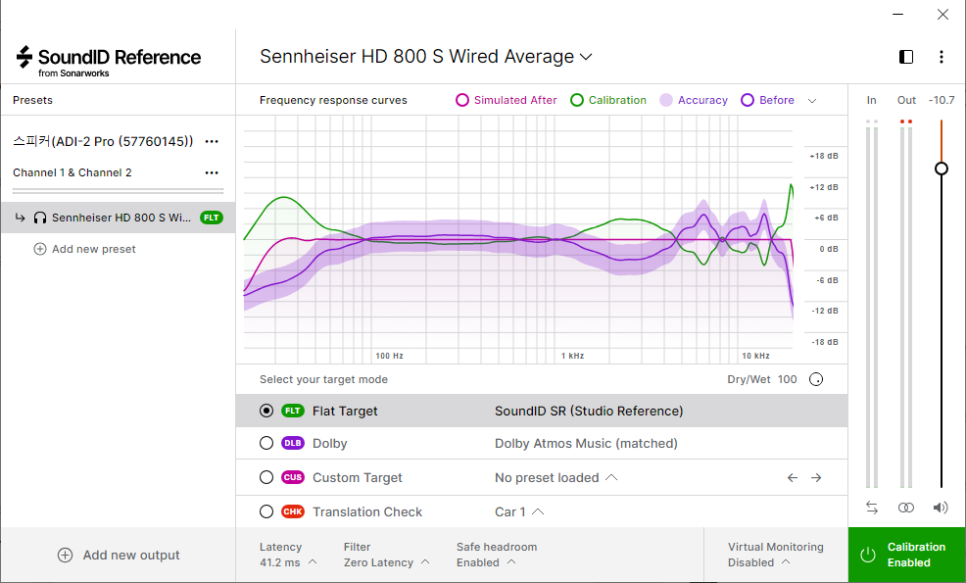Expand the frequency response curves legend chevron
Image resolution: width=966 pixels, height=583 pixels.
[812, 101]
